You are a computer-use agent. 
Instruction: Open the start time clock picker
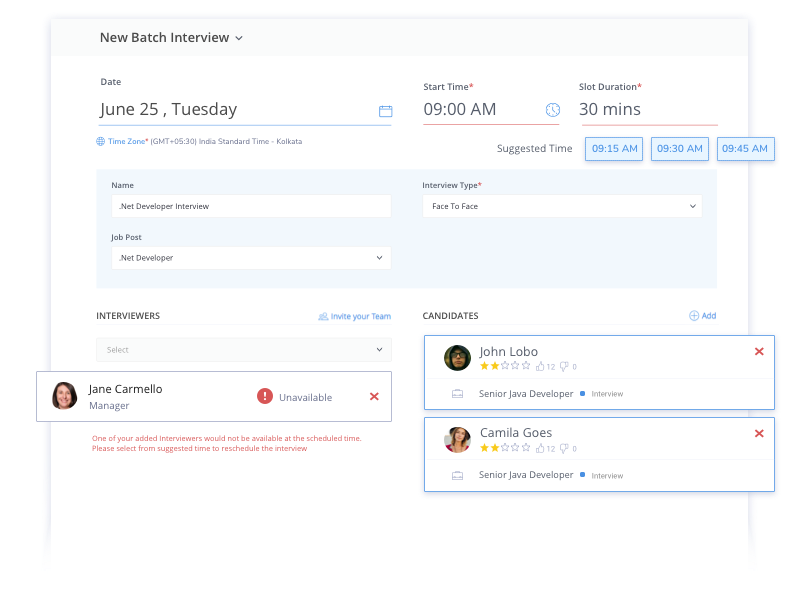553,110
